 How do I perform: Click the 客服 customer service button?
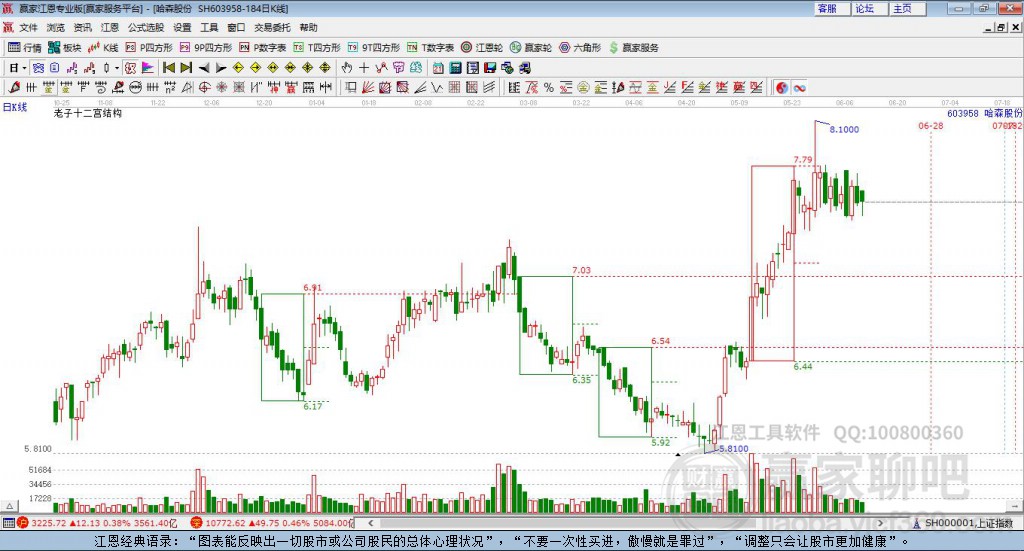coord(833,8)
